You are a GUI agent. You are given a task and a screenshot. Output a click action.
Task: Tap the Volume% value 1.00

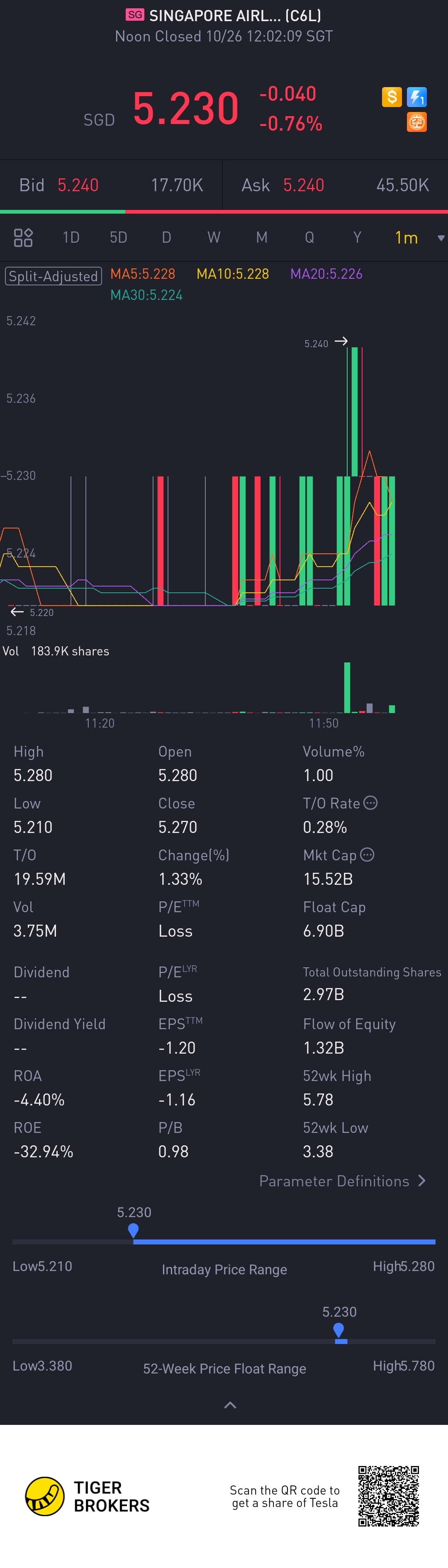[318, 775]
